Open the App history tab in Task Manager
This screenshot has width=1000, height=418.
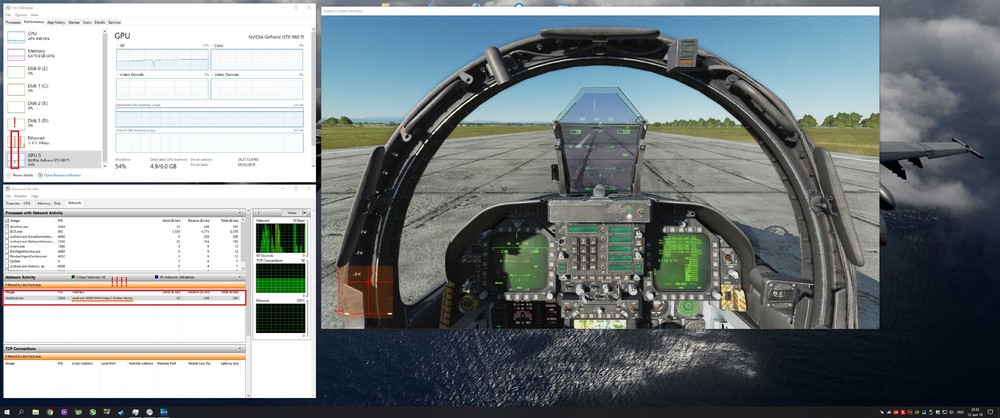pos(56,22)
